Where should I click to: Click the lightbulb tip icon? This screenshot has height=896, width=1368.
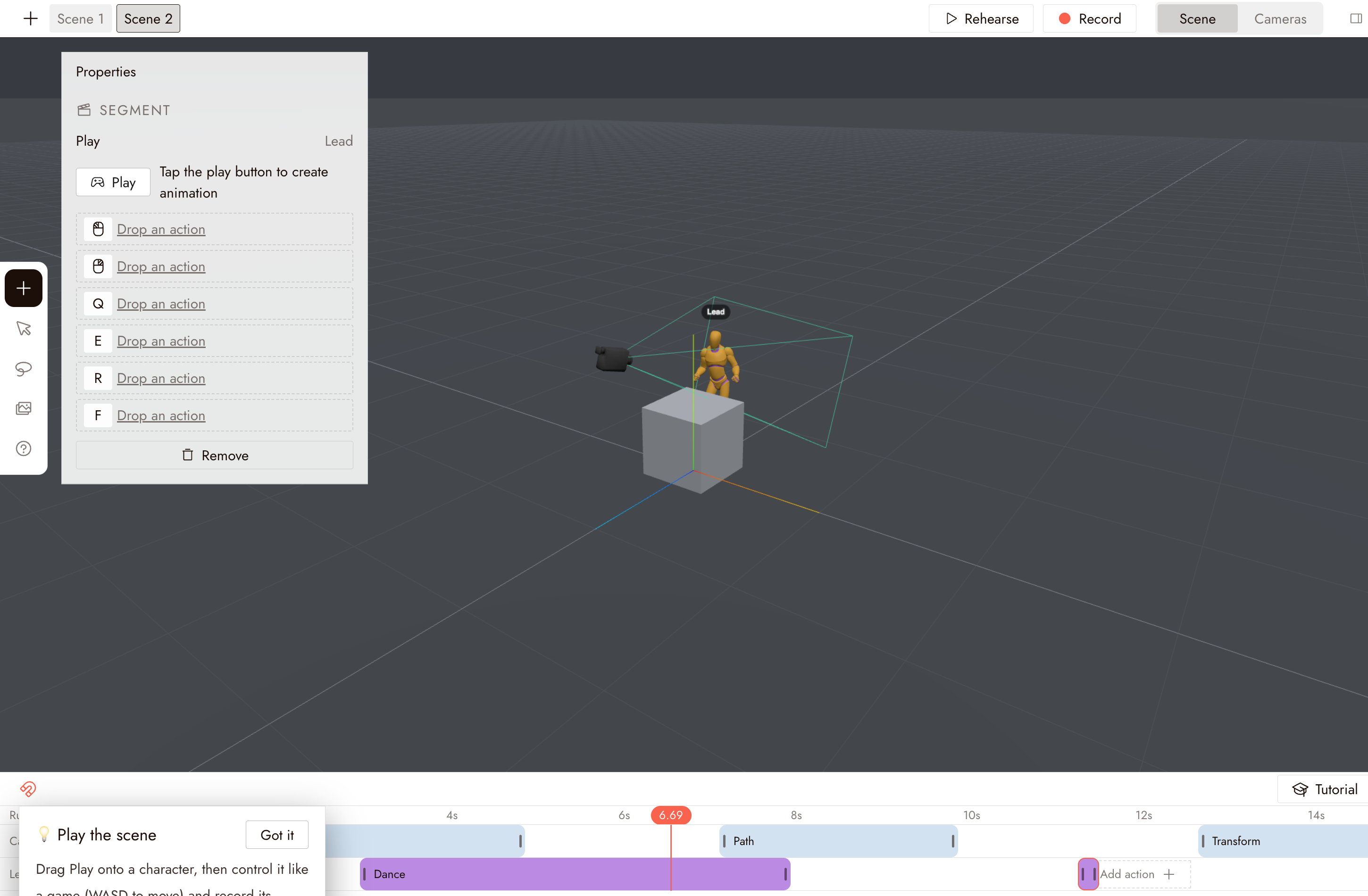point(44,834)
